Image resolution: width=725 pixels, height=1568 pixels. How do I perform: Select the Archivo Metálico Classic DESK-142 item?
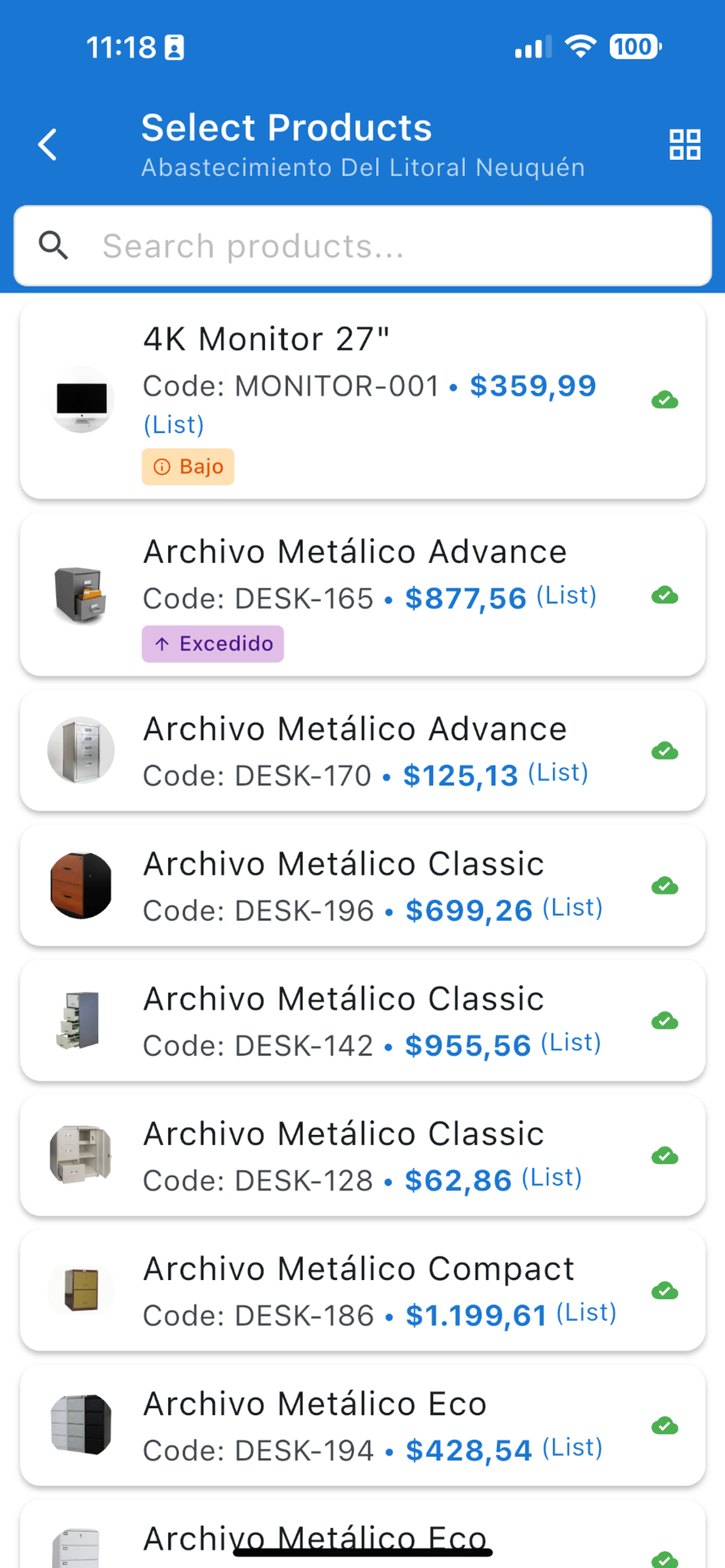point(363,1021)
